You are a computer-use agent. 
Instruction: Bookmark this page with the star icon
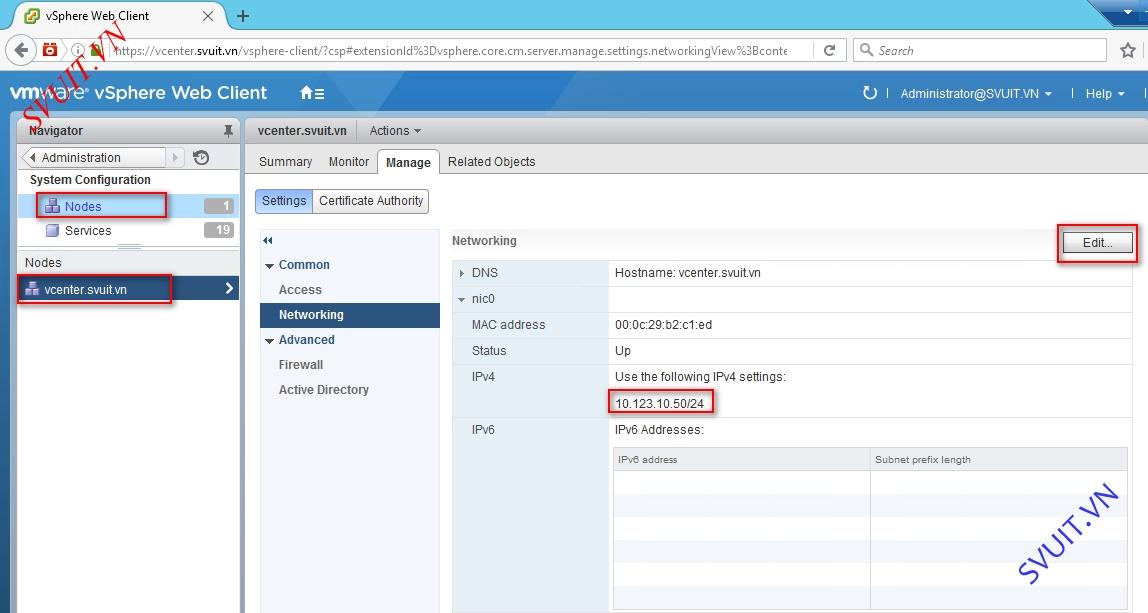pos(1128,51)
